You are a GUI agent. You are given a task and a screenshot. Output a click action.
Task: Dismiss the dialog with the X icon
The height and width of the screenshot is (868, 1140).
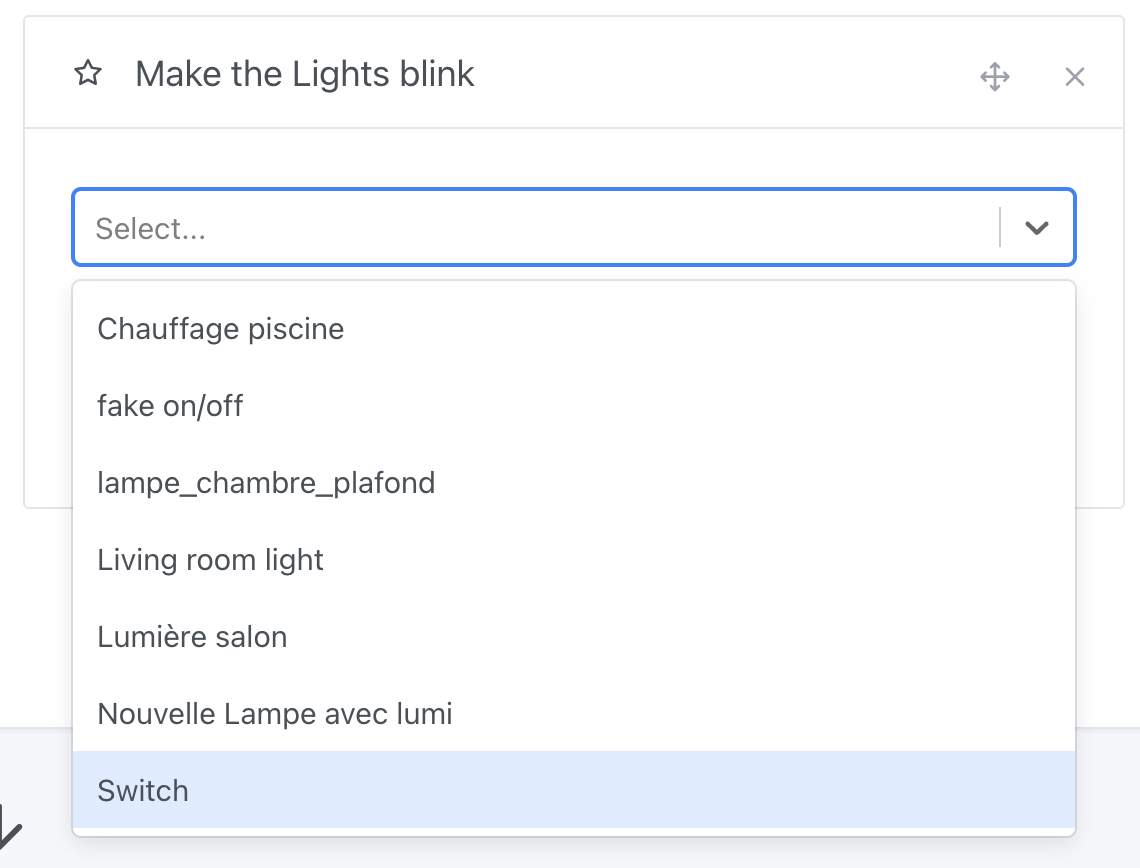point(1074,76)
